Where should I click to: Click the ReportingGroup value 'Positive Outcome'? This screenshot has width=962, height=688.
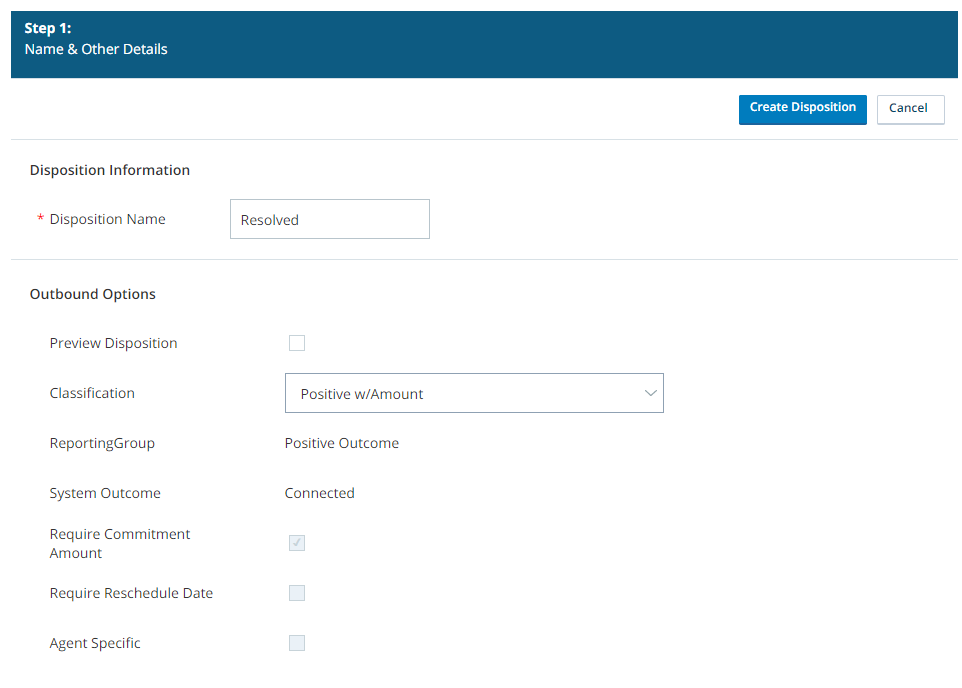pyautogui.click(x=341, y=442)
